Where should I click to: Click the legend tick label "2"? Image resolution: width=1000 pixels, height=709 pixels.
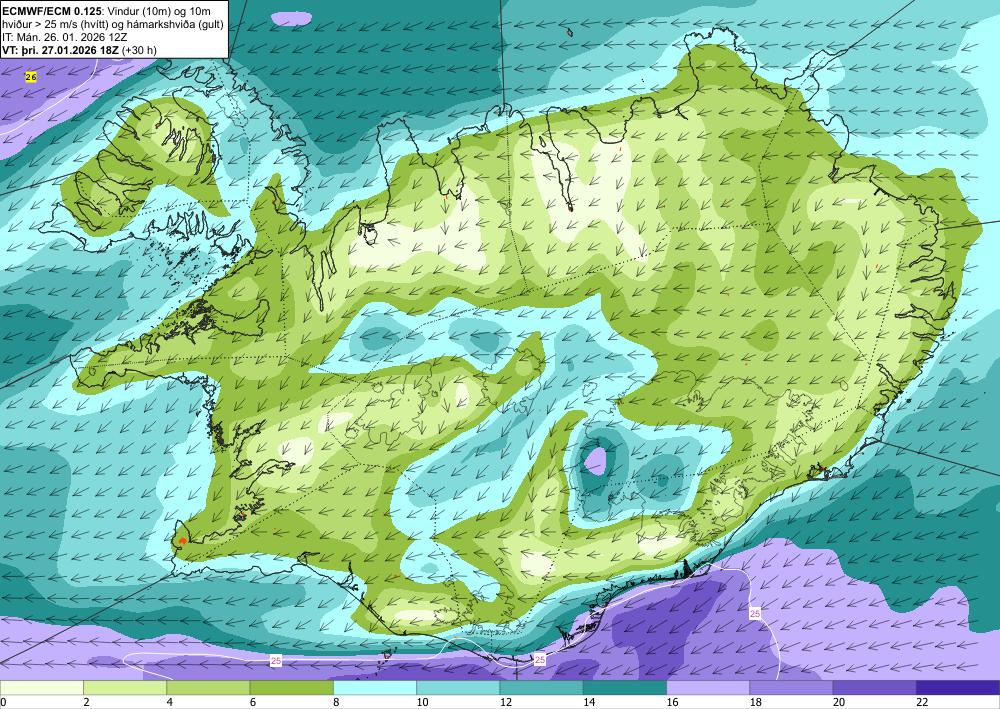coord(86,703)
